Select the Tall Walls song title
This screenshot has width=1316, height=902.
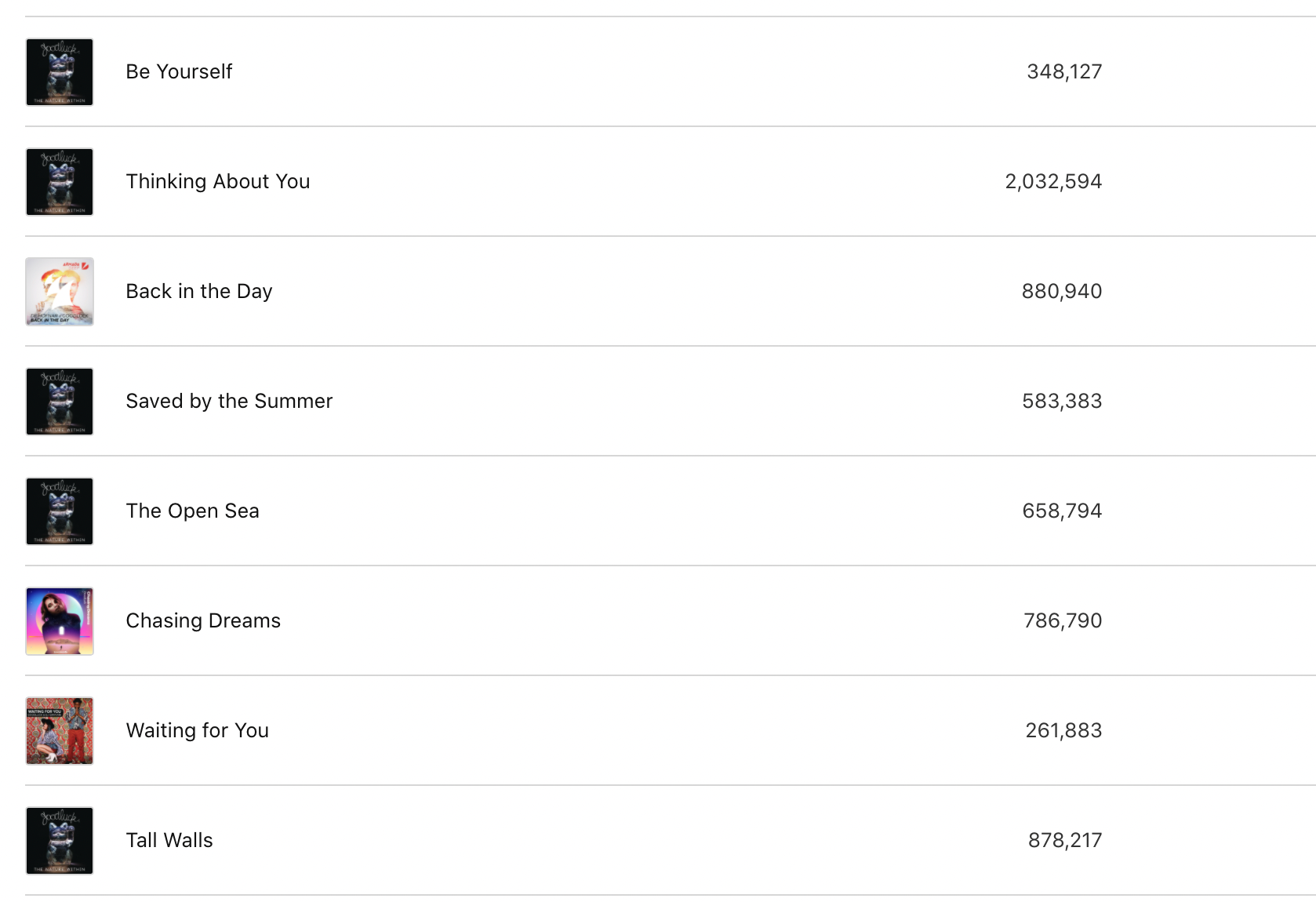point(169,841)
